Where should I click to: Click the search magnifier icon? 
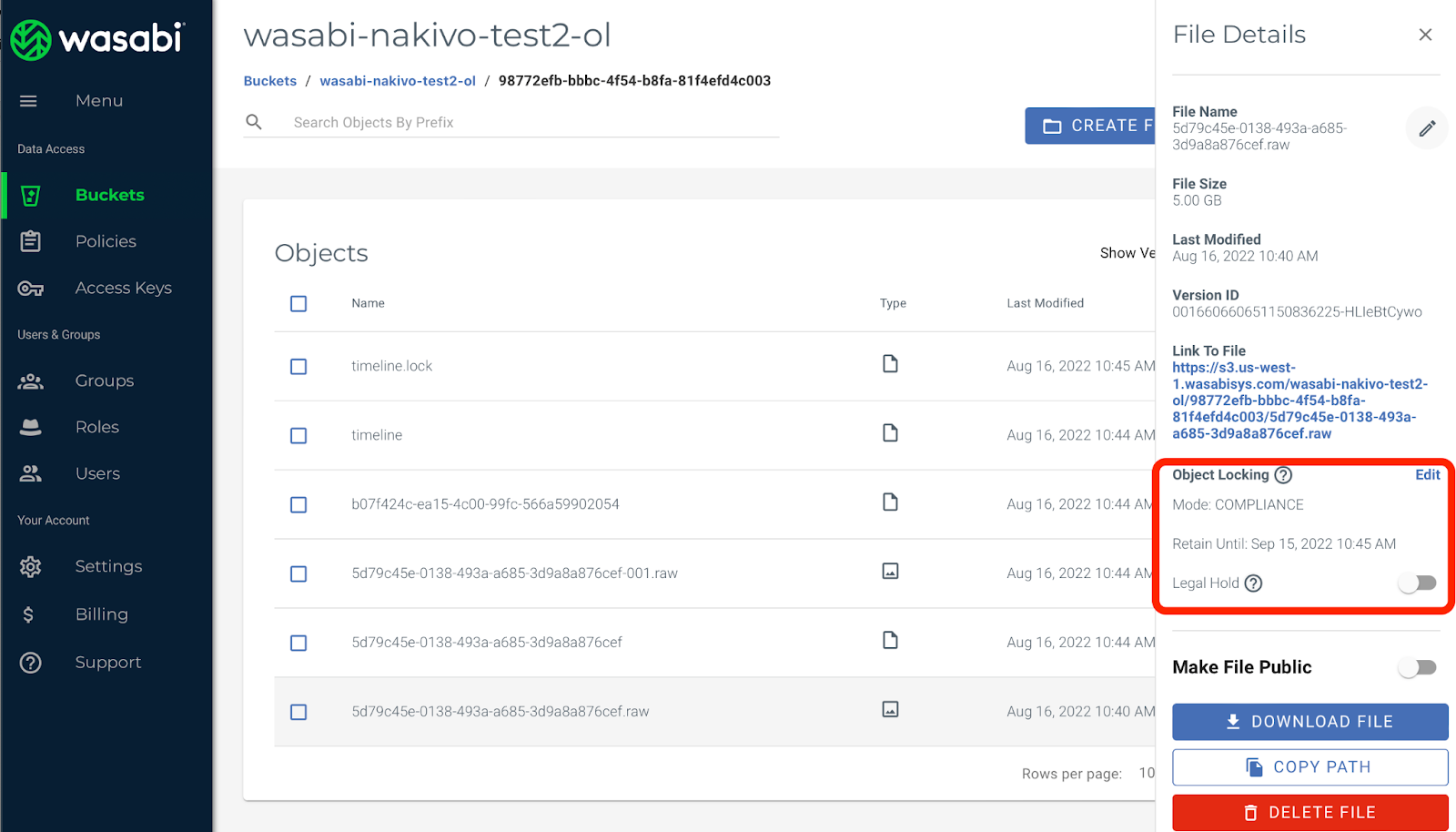click(x=254, y=122)
